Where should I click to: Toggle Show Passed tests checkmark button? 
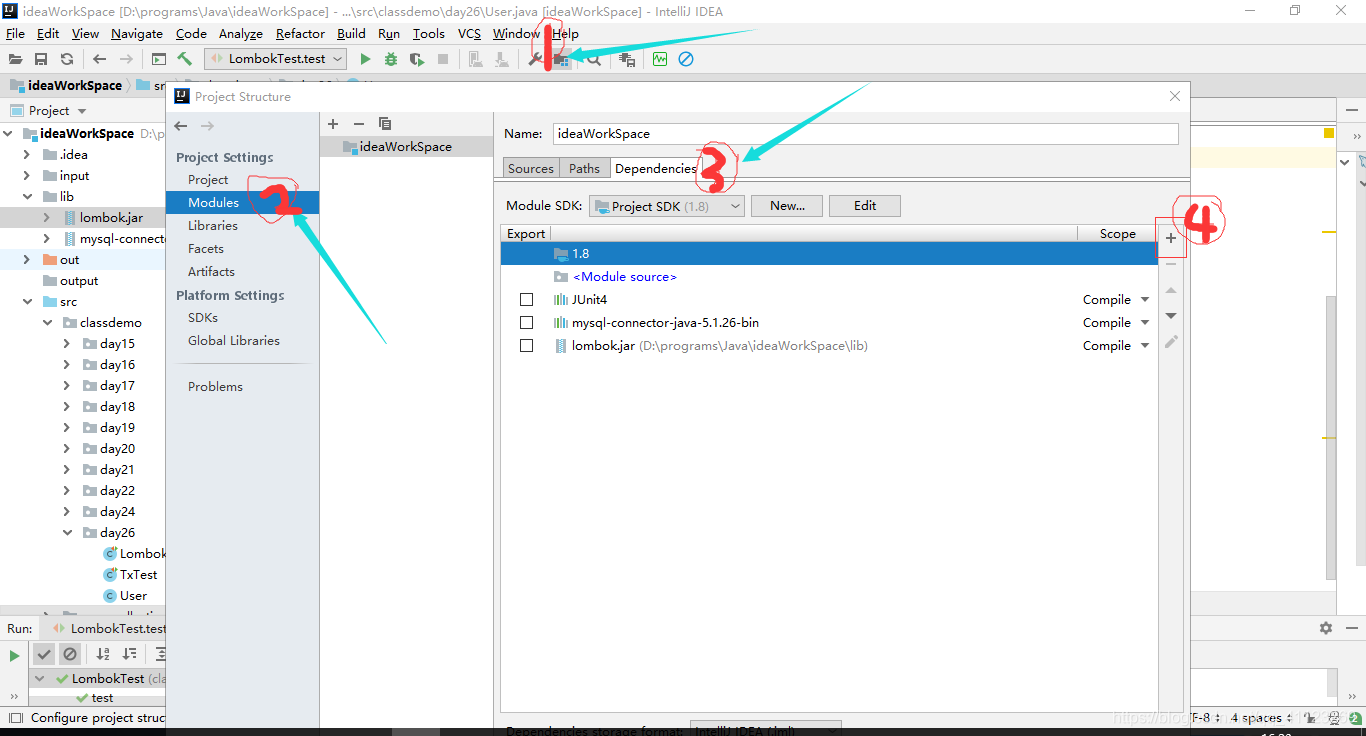click(x=44, y=654)
